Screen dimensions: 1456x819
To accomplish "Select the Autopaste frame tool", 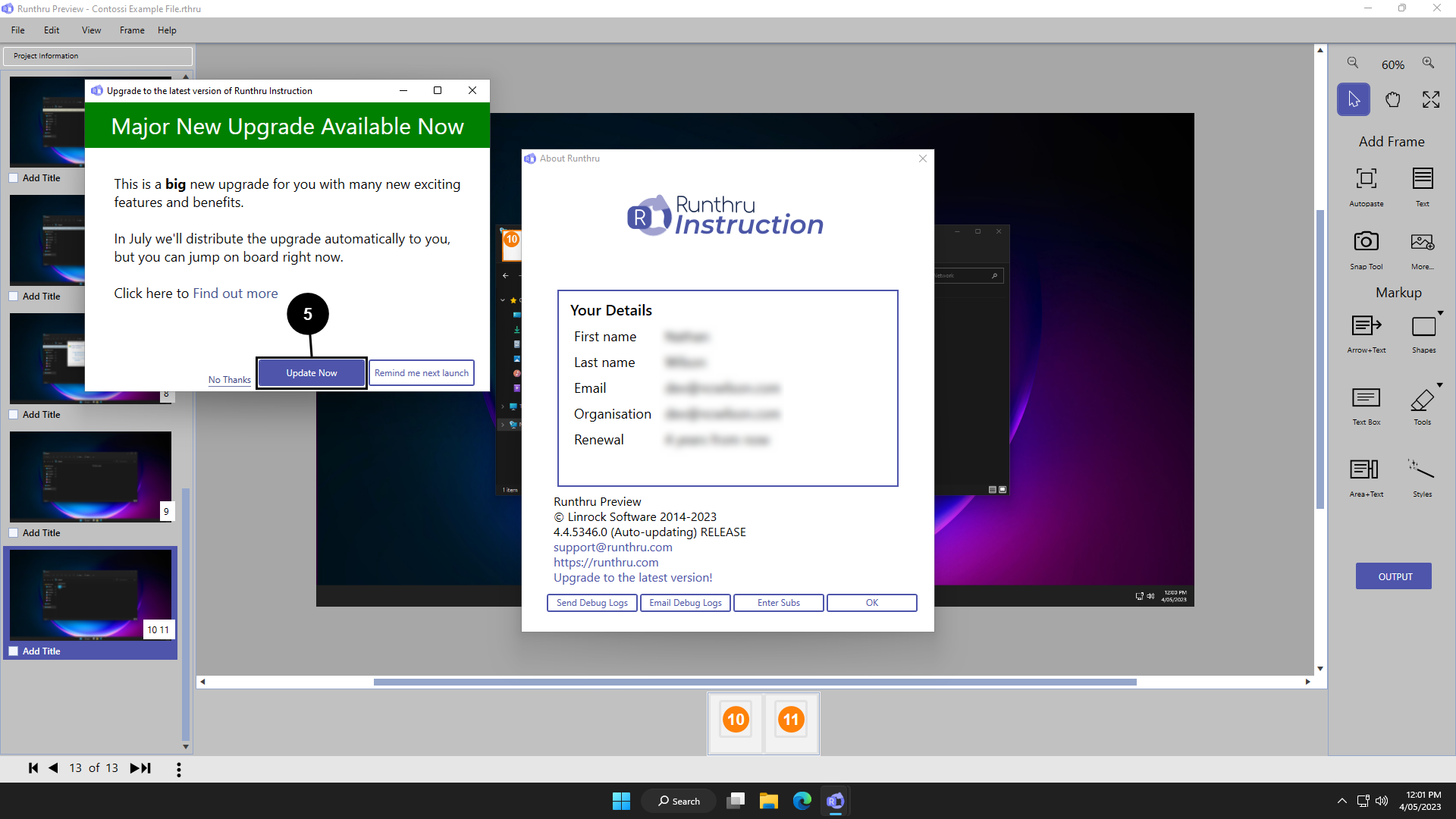I will pos(1366,179).
